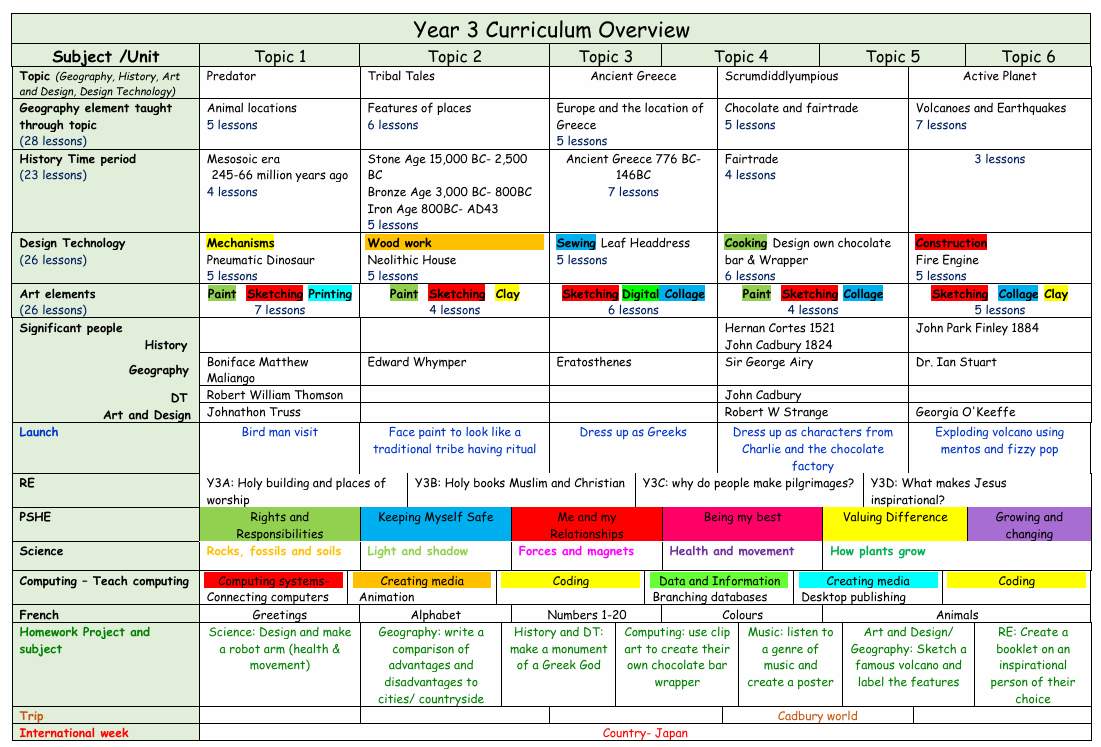Select the Rights and Responsibilities PSHE cell
Screen dimensions: 1101x747
280,525
